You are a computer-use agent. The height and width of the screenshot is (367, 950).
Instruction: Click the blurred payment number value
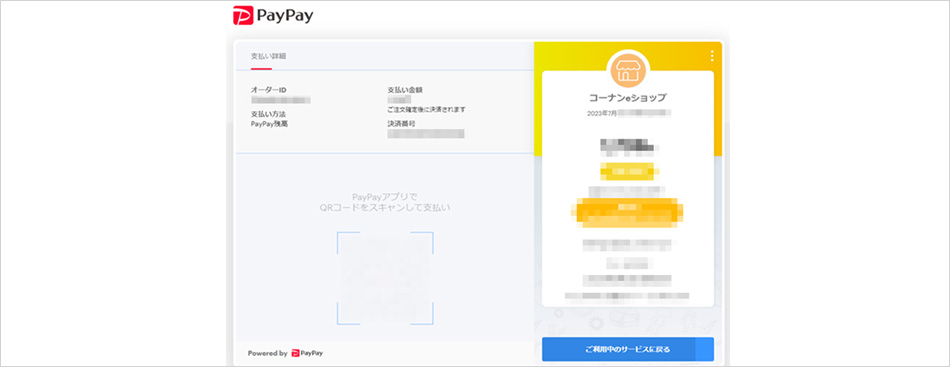tap(426, 134)
